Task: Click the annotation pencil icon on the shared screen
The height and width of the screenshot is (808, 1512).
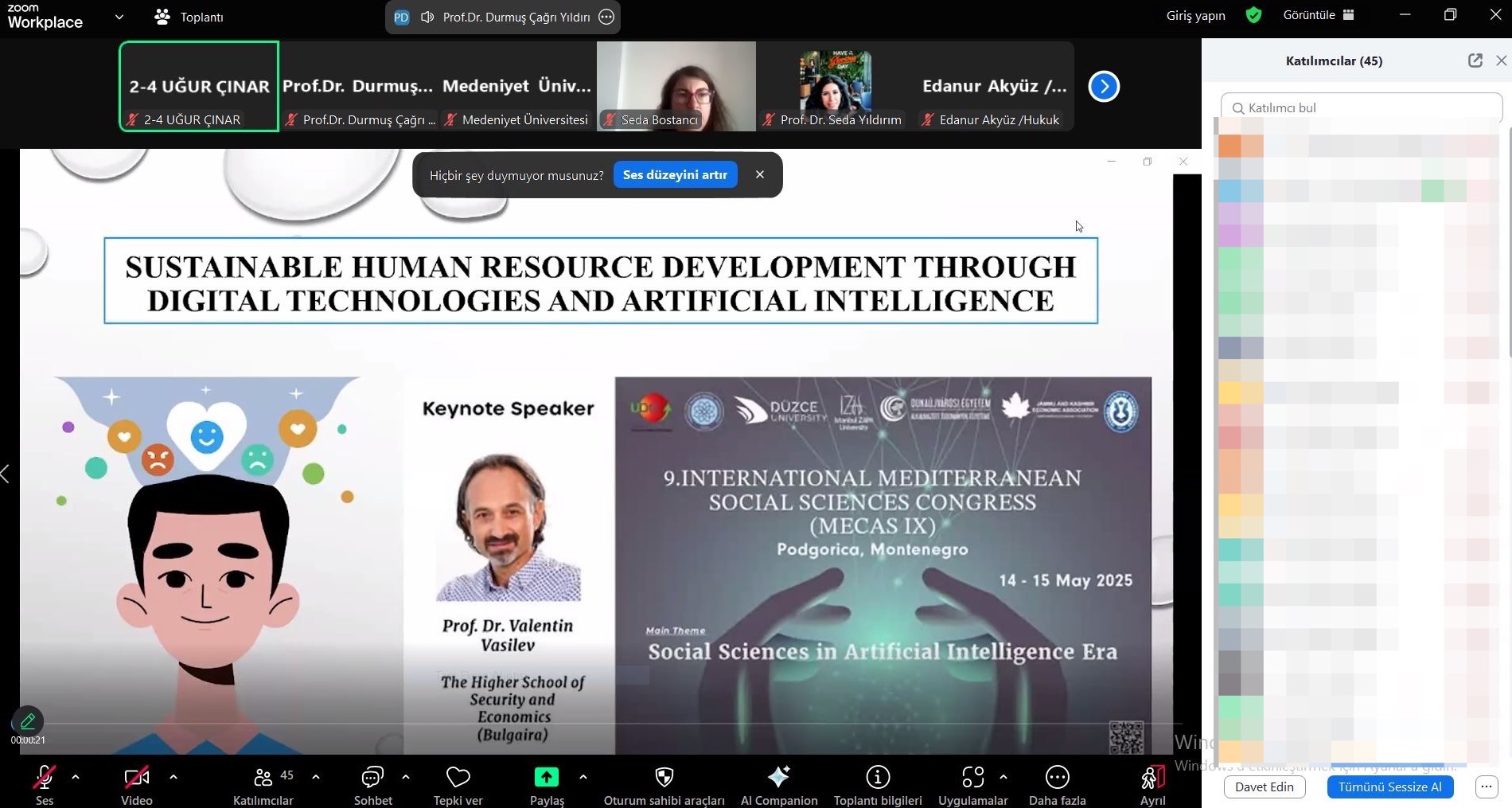Action: pyautogui.click(x=28, y=721)
